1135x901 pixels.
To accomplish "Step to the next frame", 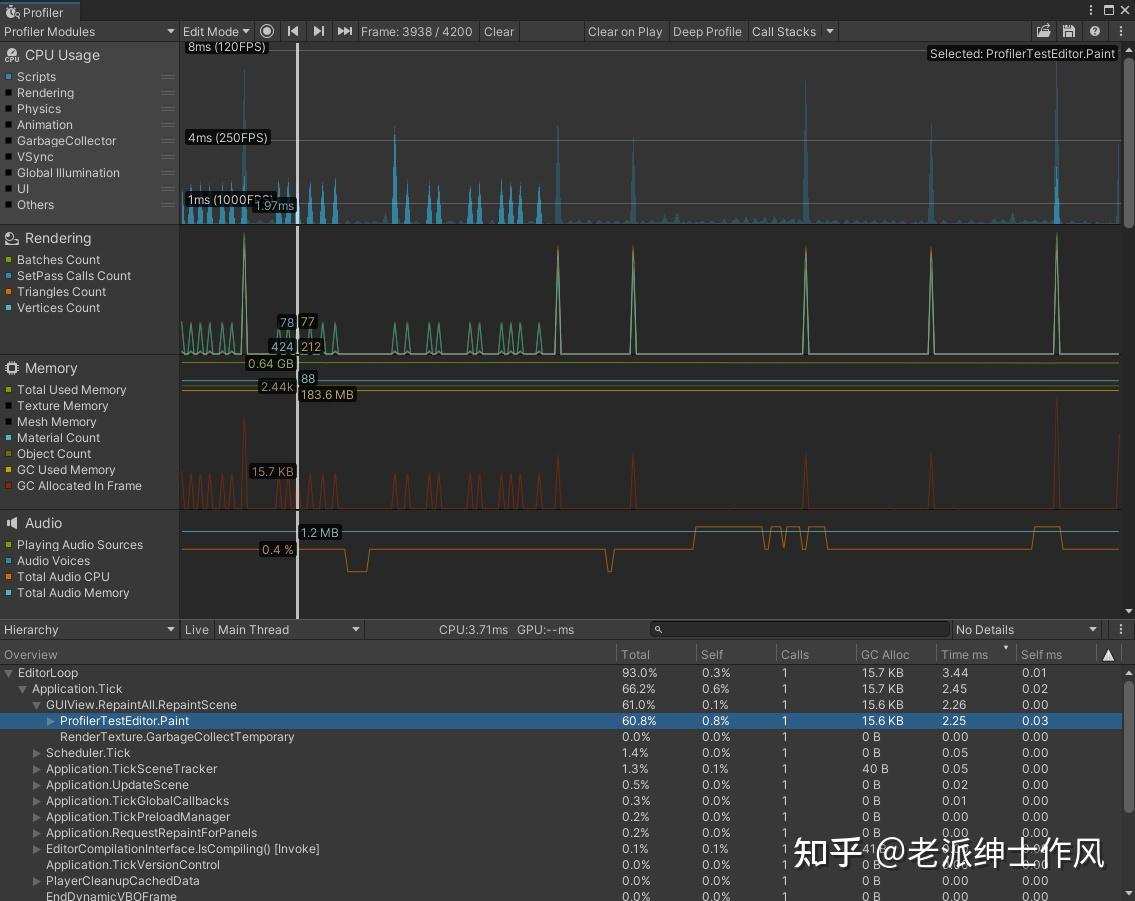I will tap(318, 31).
